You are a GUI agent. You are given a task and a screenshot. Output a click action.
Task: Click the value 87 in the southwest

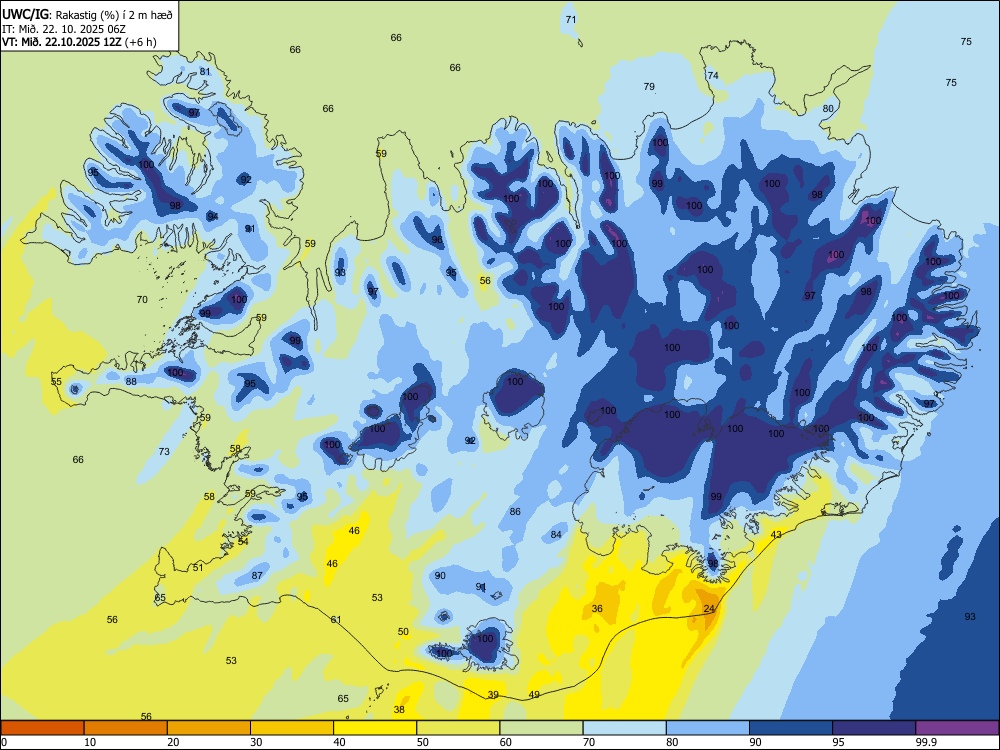[257, 575]
